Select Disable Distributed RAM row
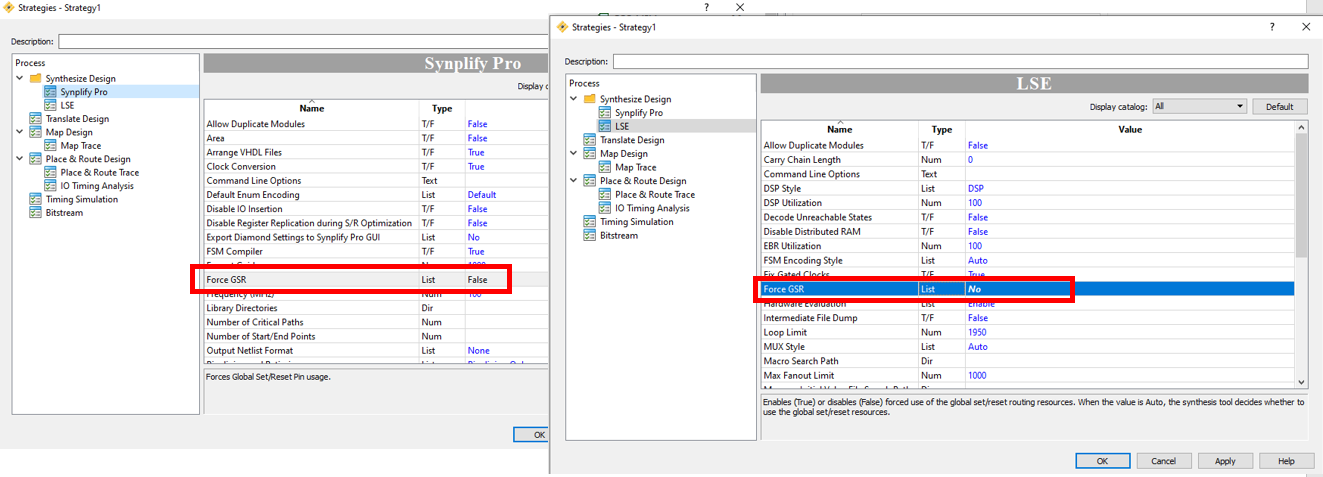Viewport: 1323px width, 477px height. pyautogui.click(x=1028, y=231)
